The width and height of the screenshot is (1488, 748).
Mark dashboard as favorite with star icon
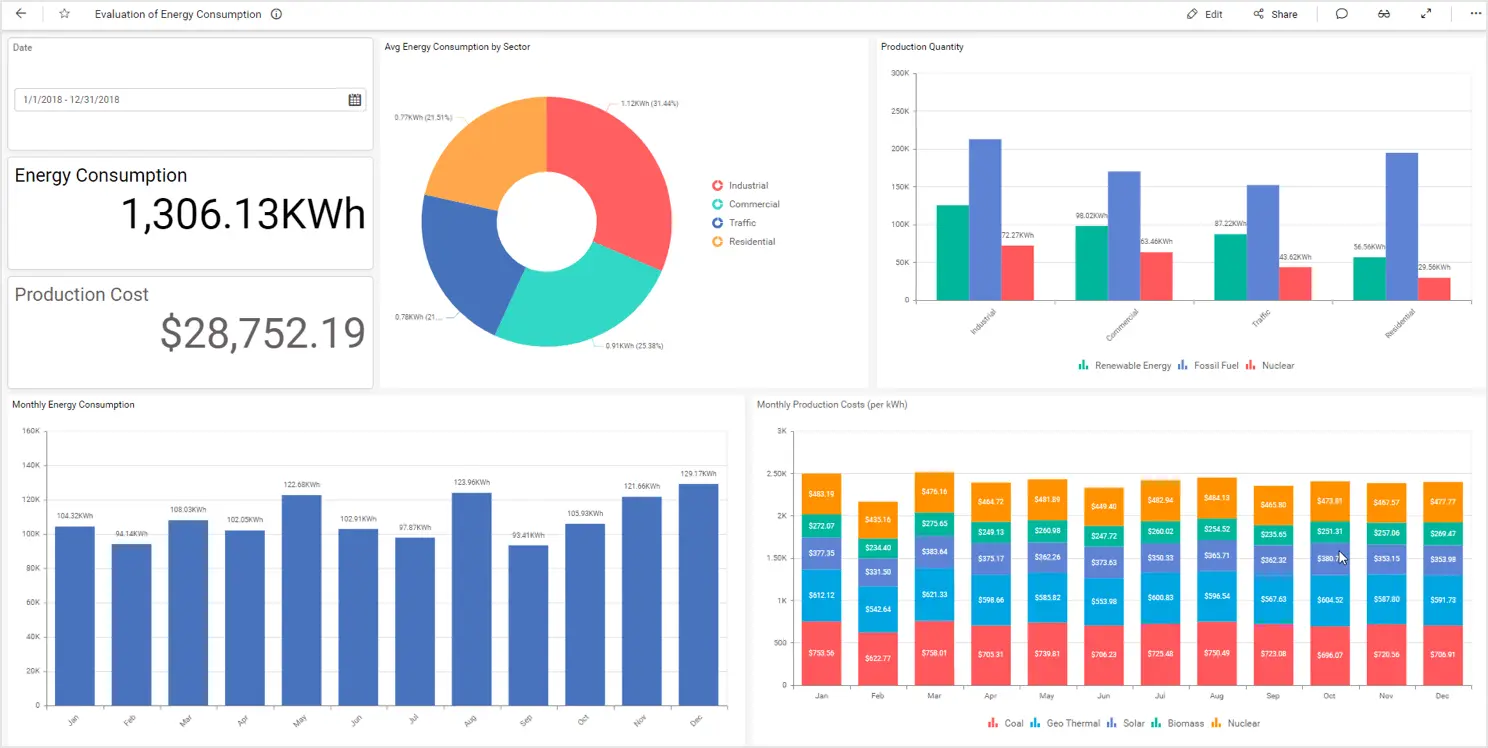click(64, 14)
